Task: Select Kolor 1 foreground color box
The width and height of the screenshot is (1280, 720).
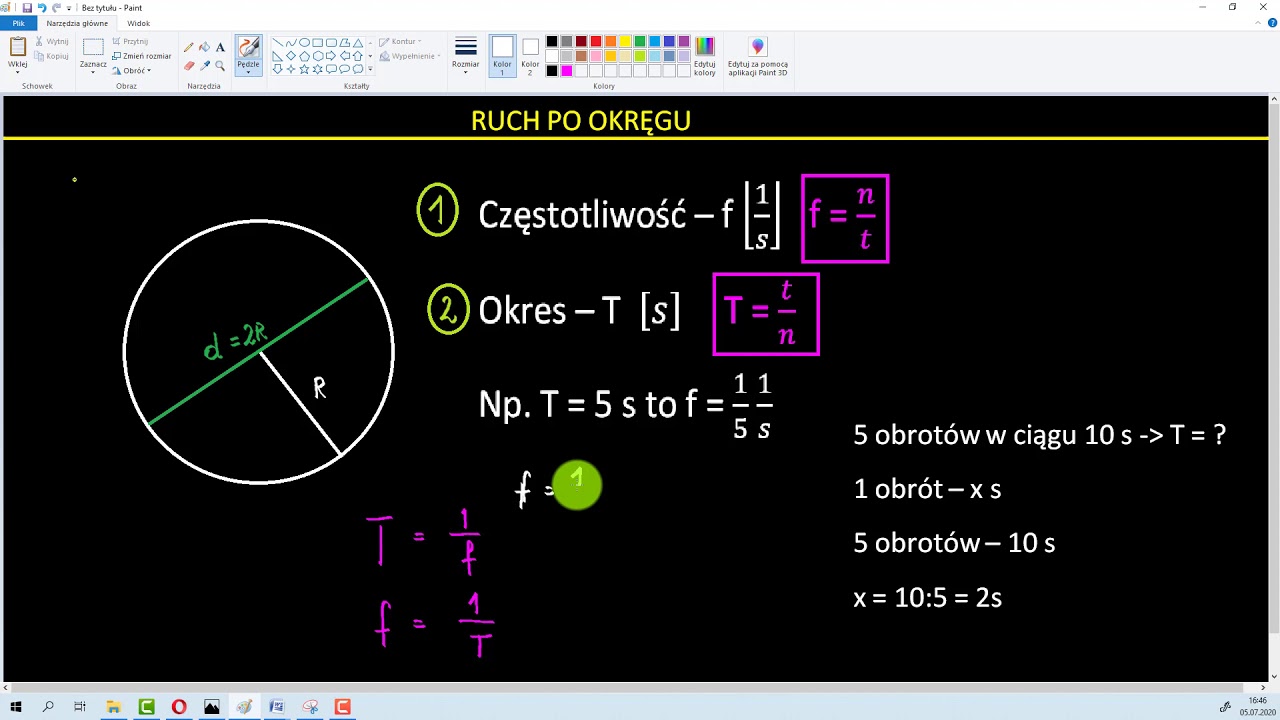Action: [502, 56]
